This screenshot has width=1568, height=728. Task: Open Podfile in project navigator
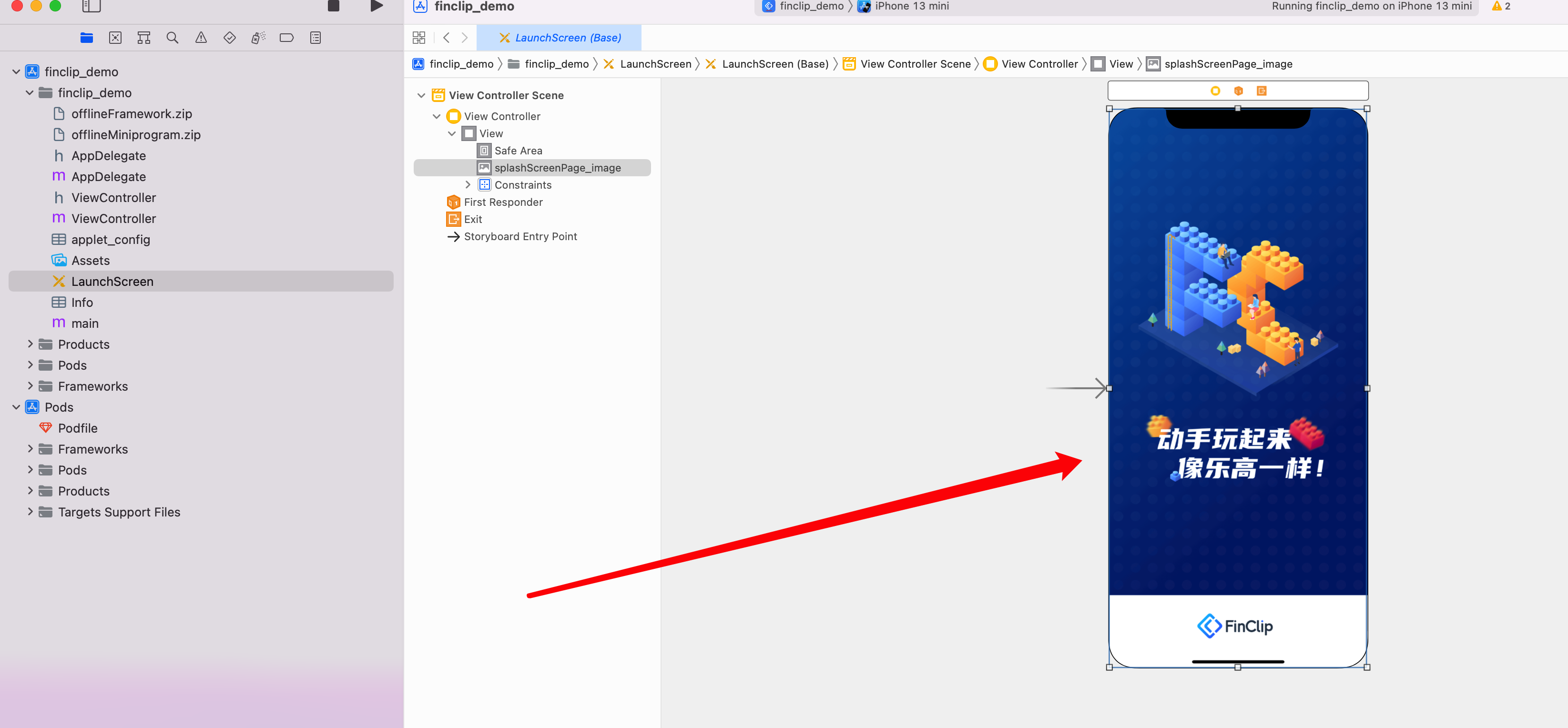(77, 428)
